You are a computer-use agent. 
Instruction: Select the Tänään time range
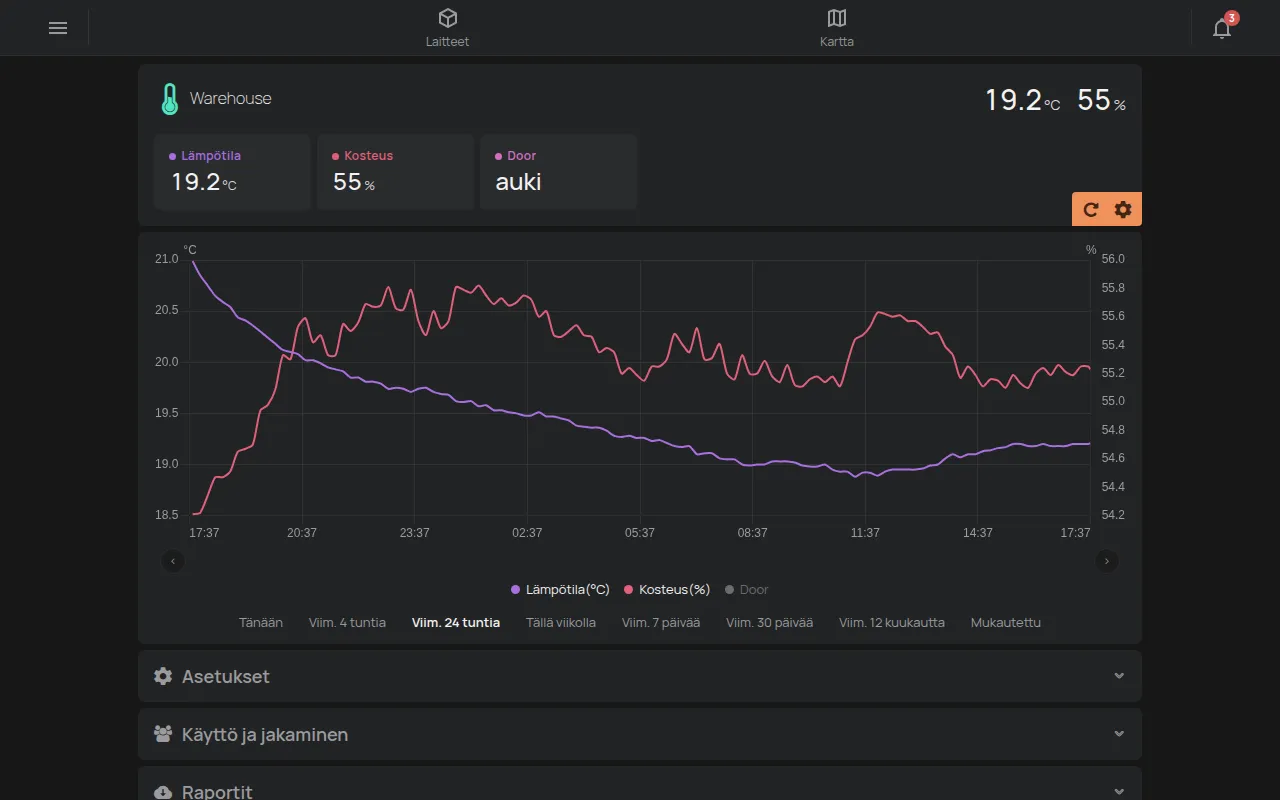click(x=261, y=622)
